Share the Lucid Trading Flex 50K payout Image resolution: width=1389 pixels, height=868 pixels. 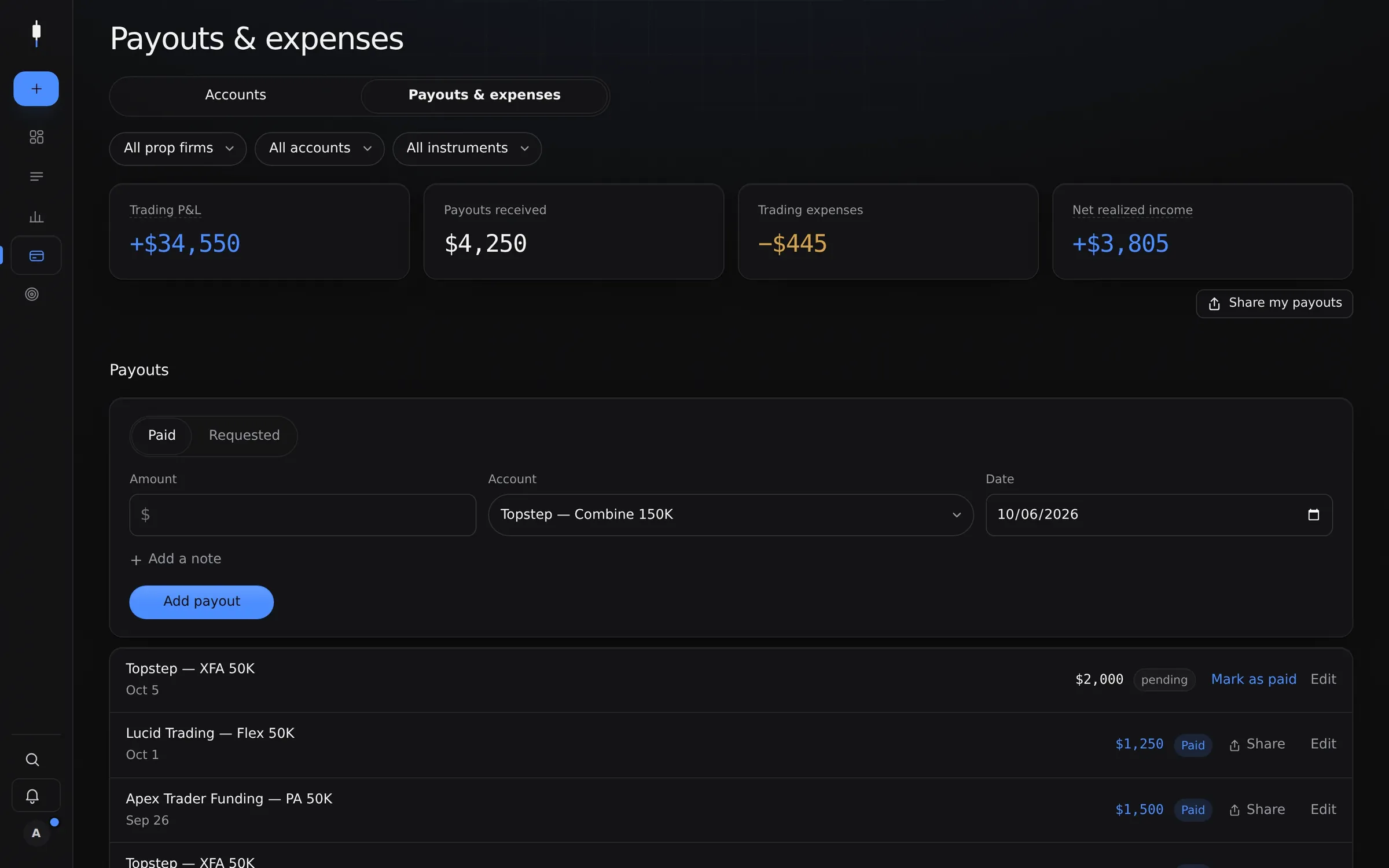pyautogui.click(x=1256, y=744)
